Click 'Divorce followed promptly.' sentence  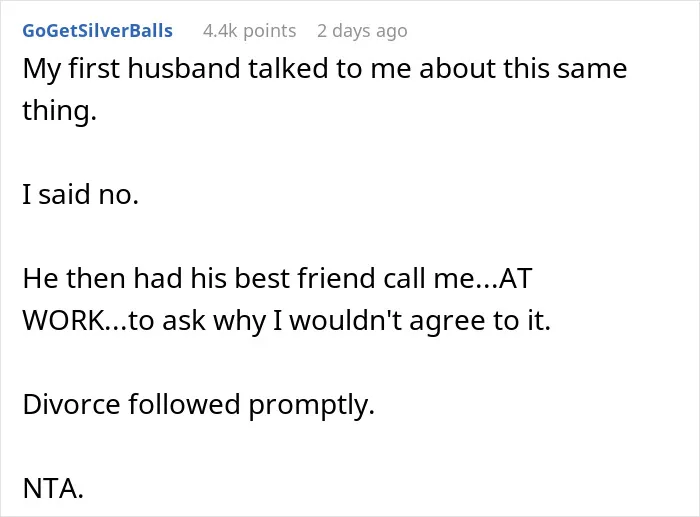point(199,404)
